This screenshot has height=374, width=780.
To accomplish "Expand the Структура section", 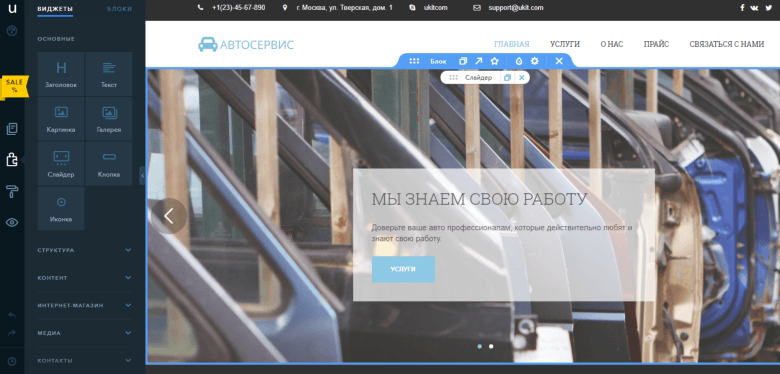I will 85,250.
